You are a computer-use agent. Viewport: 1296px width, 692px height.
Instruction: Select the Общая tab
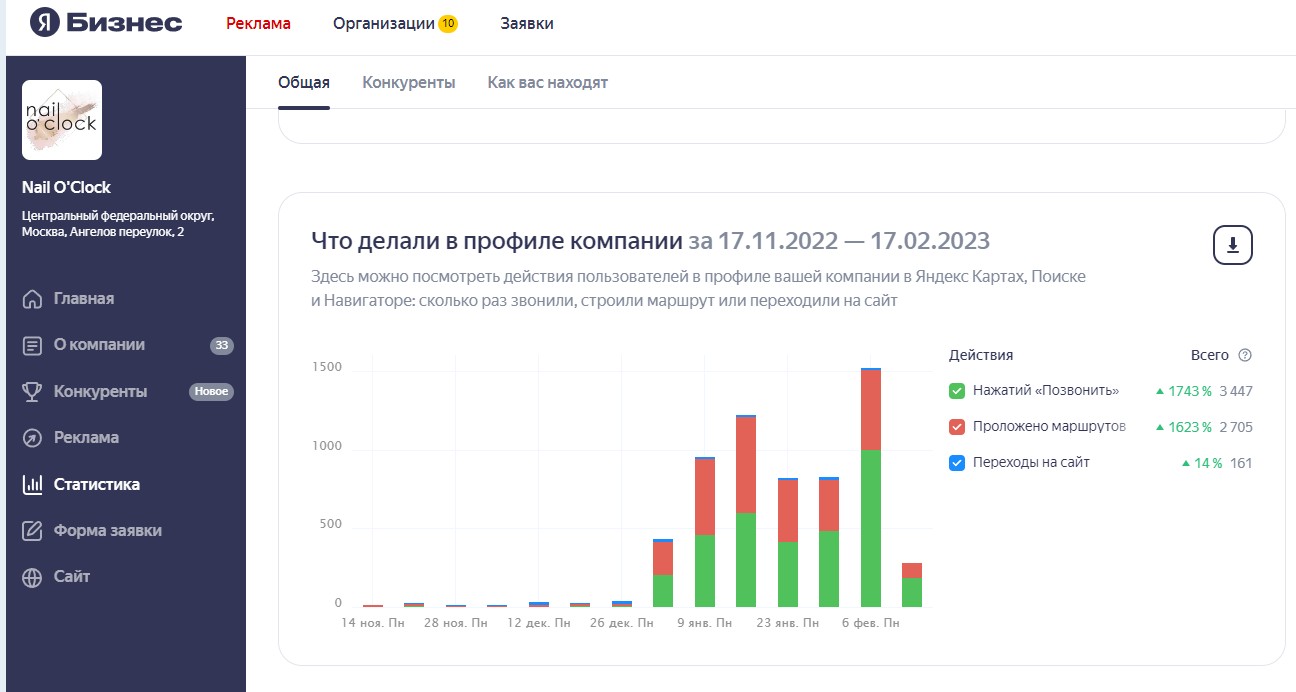(x=303, y=83)
